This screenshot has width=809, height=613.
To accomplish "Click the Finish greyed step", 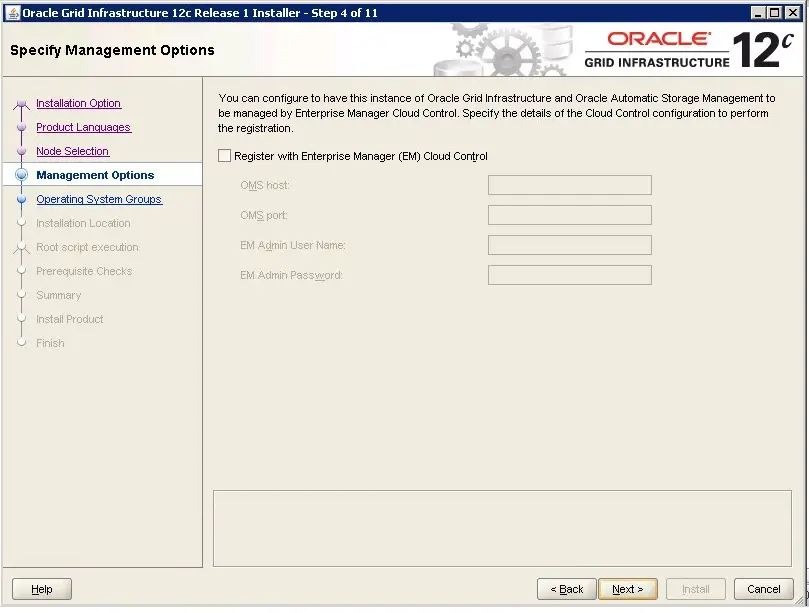I will [50, 343].
